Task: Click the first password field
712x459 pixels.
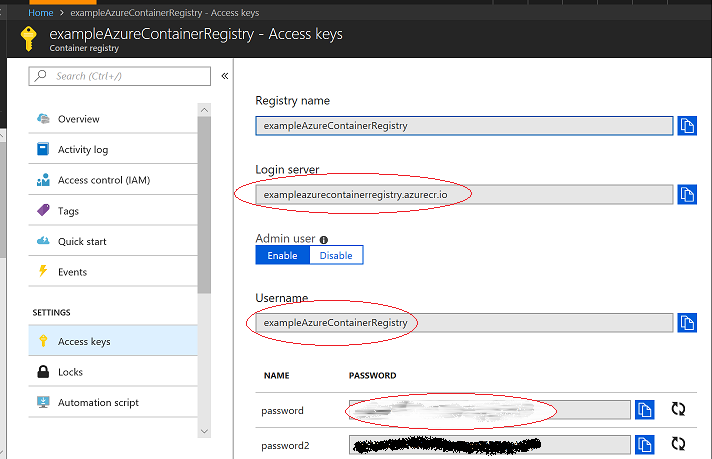Action: (x=490, y=410)
